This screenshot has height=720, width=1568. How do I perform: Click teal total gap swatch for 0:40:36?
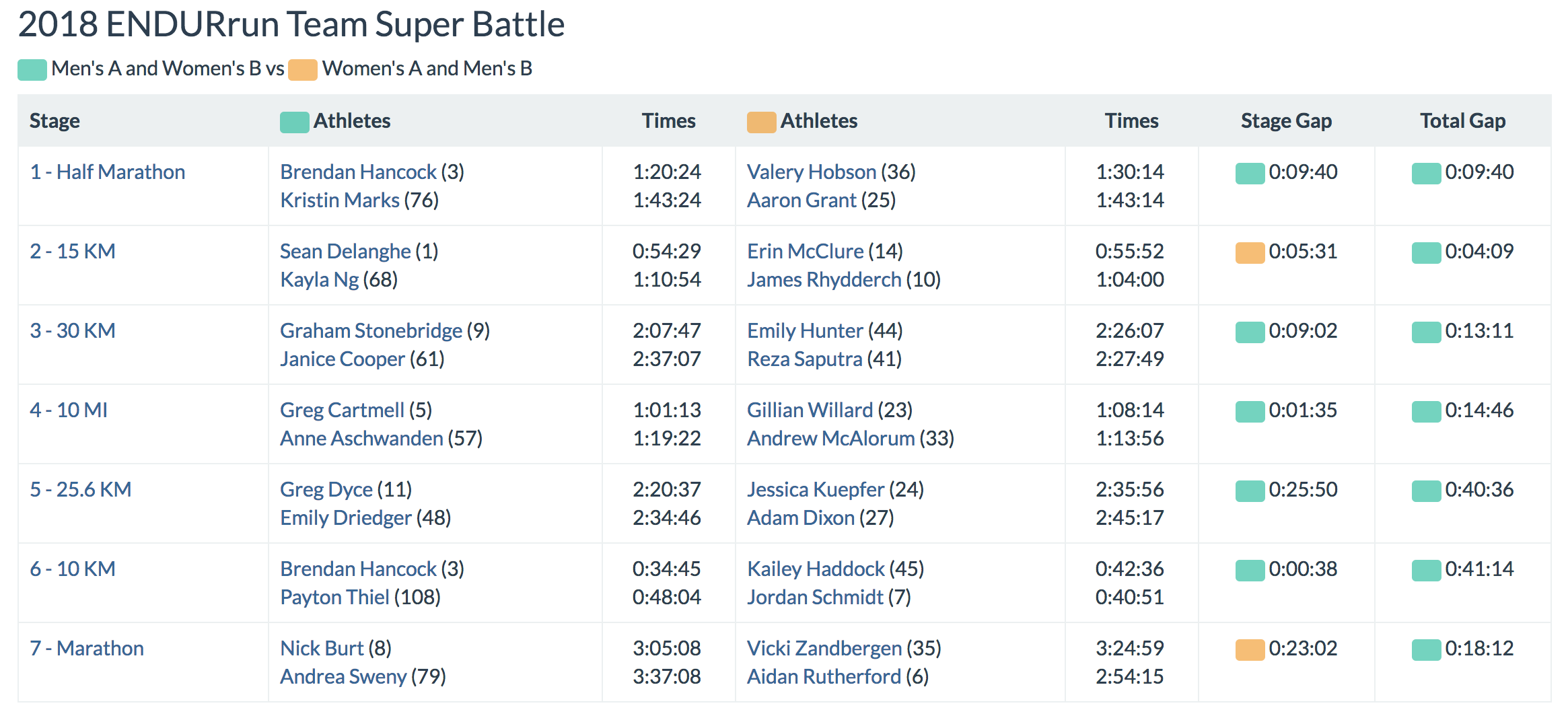point(1426,491)
